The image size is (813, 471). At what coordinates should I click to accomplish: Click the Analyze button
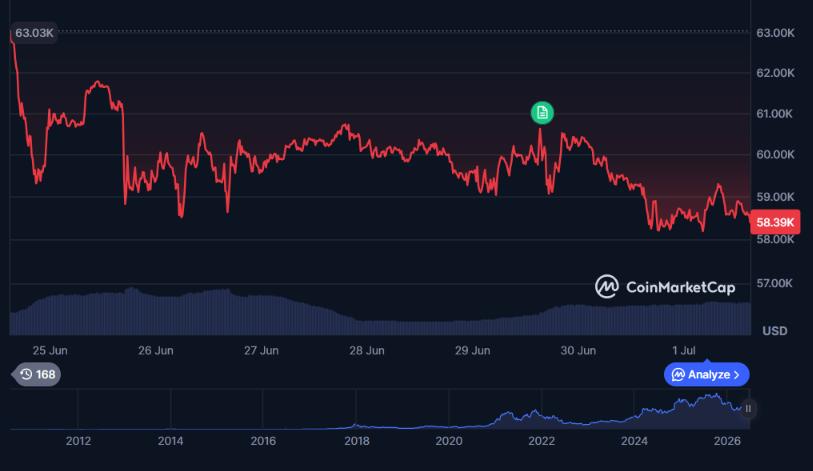click(706, 375)
